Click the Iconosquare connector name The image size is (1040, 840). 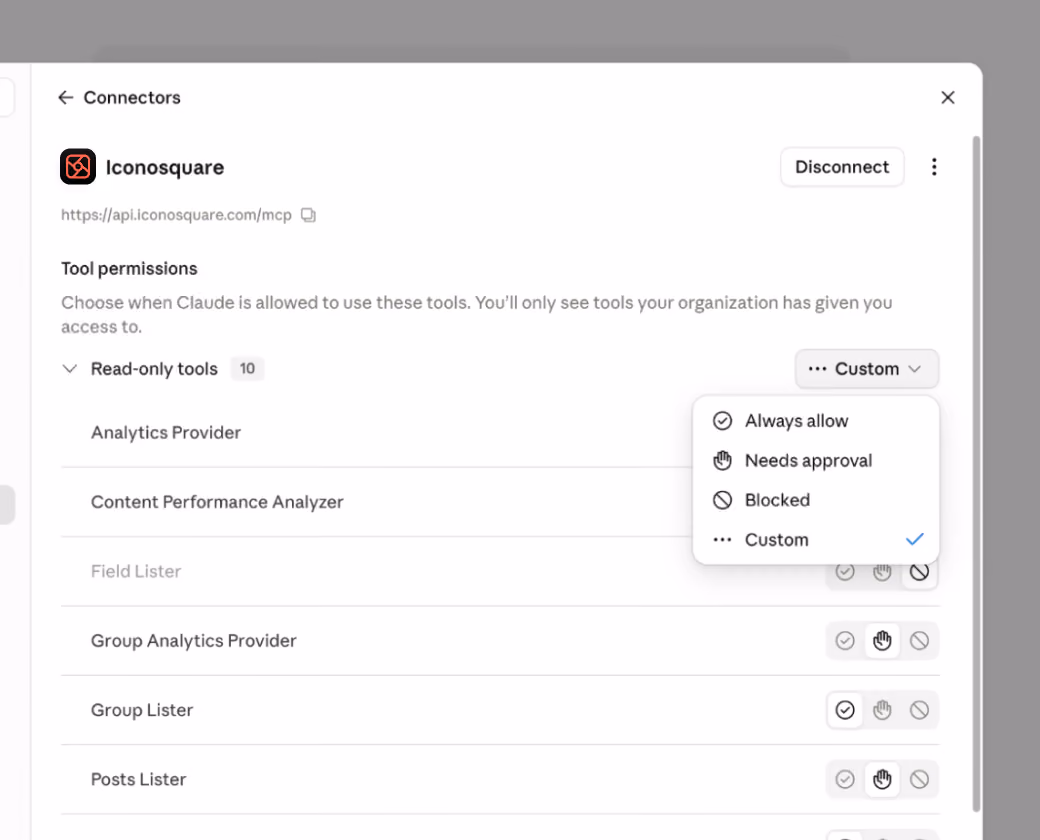click(164, 167)
